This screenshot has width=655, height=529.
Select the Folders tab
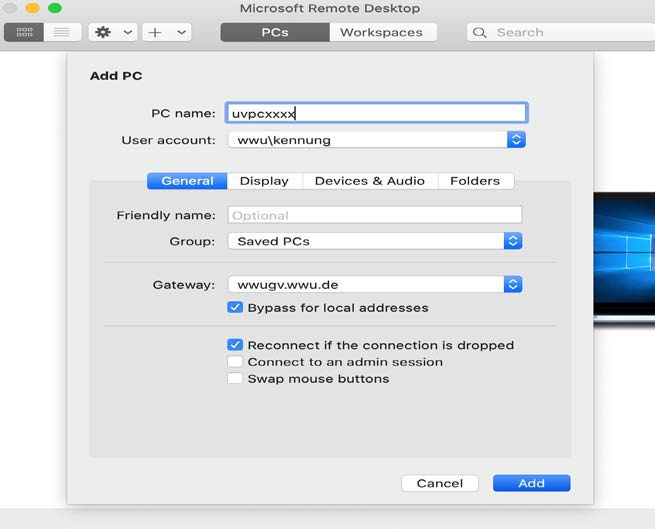point(475,181)
